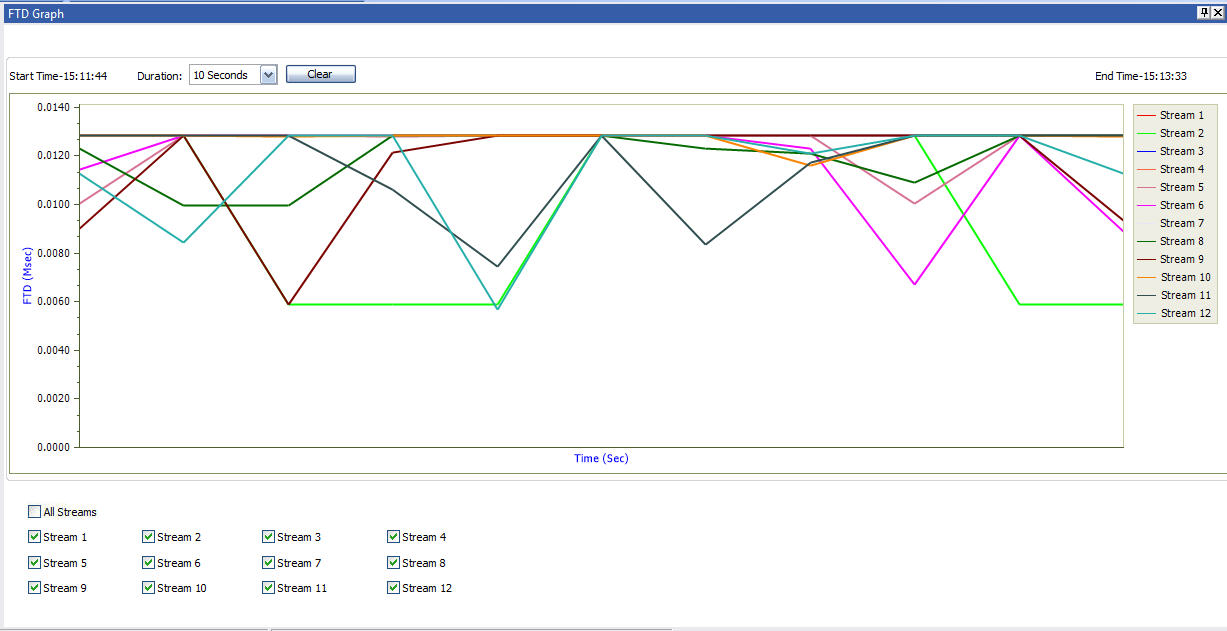Open the Duration dropdown
Screen dimensions: 1227x631
268,75
